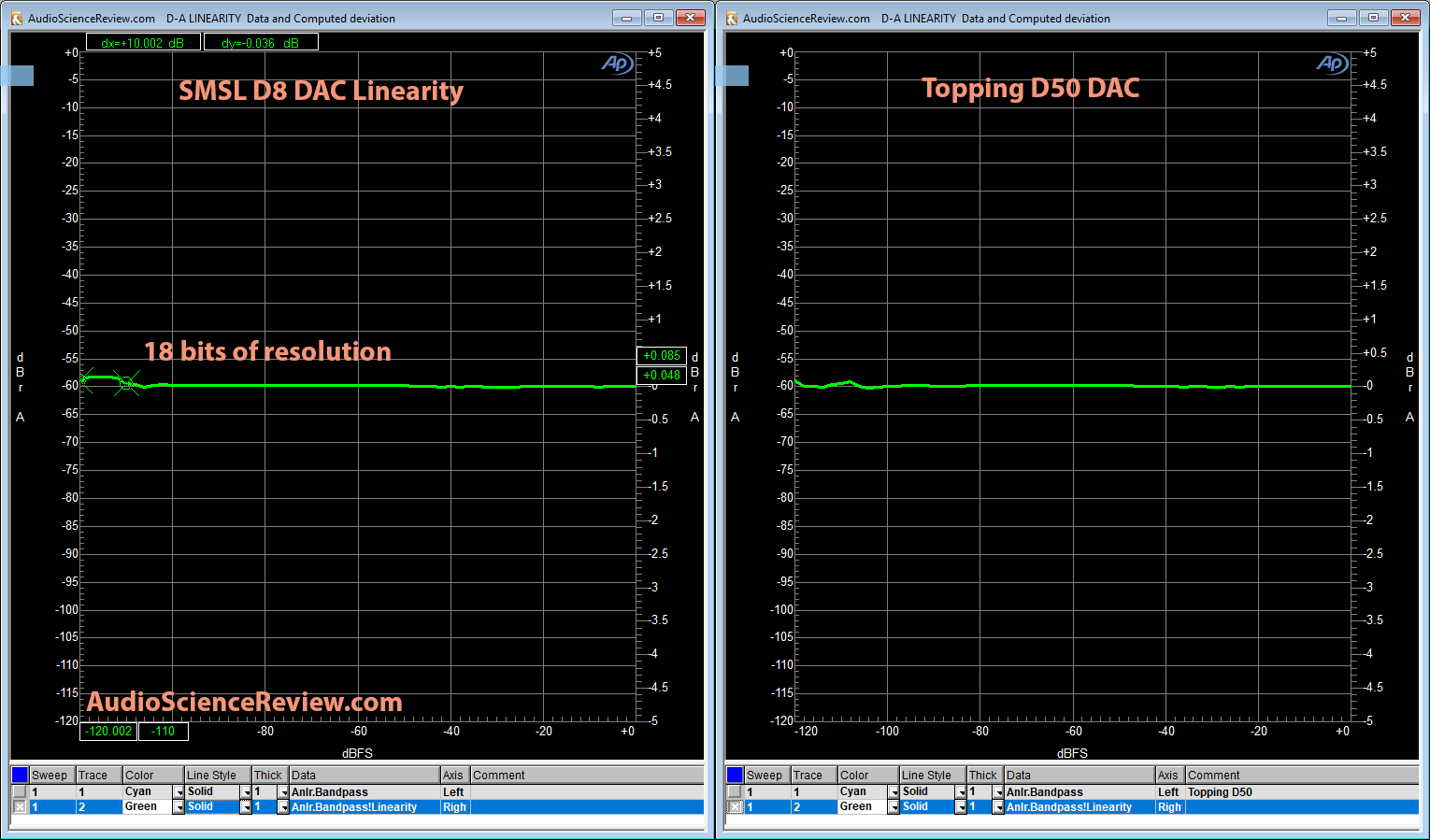Click the -120.002 cursor position box
This screenshot has height=840, width=1430.
pos(108,731)
